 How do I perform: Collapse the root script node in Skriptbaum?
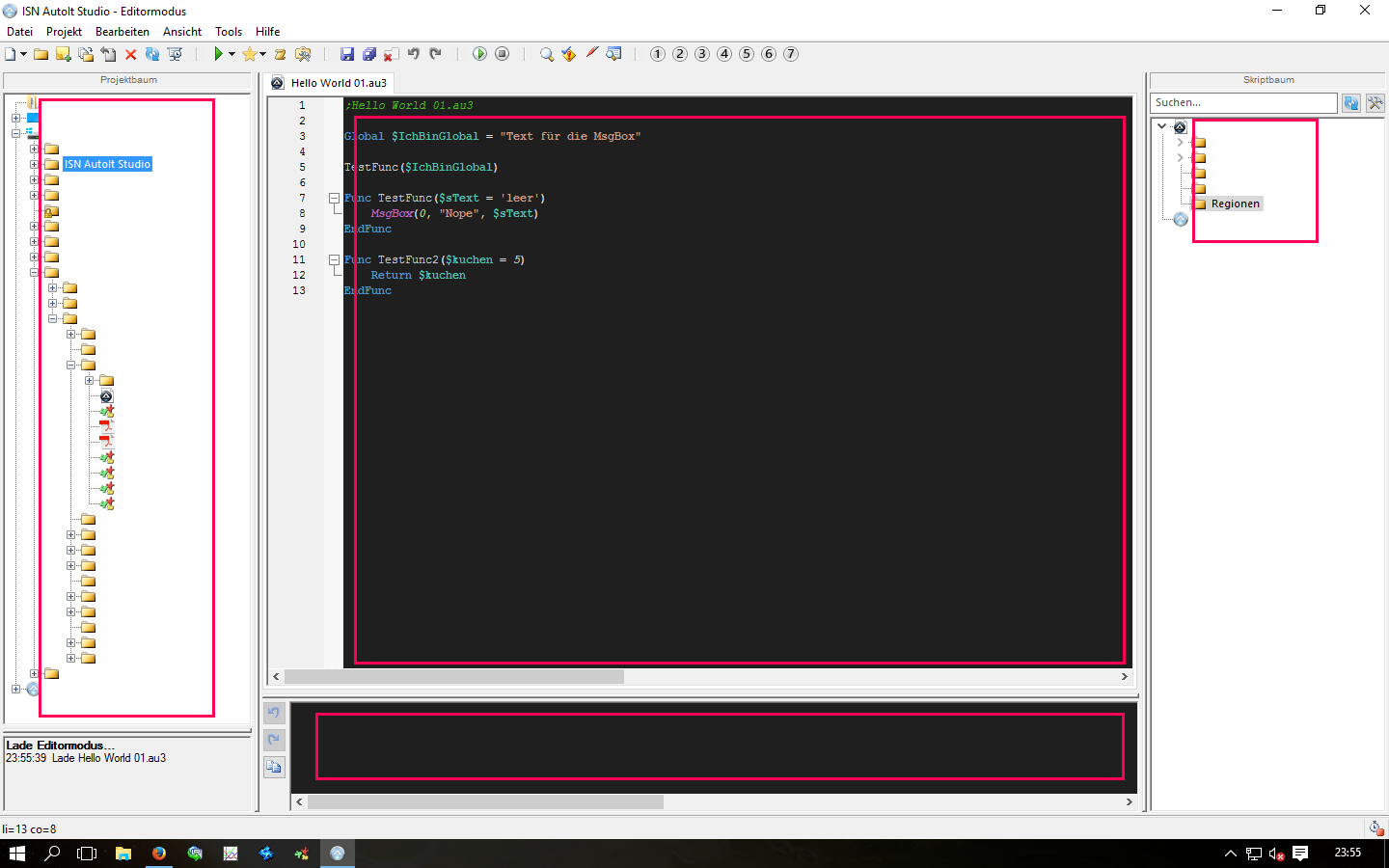[1162, 126]
